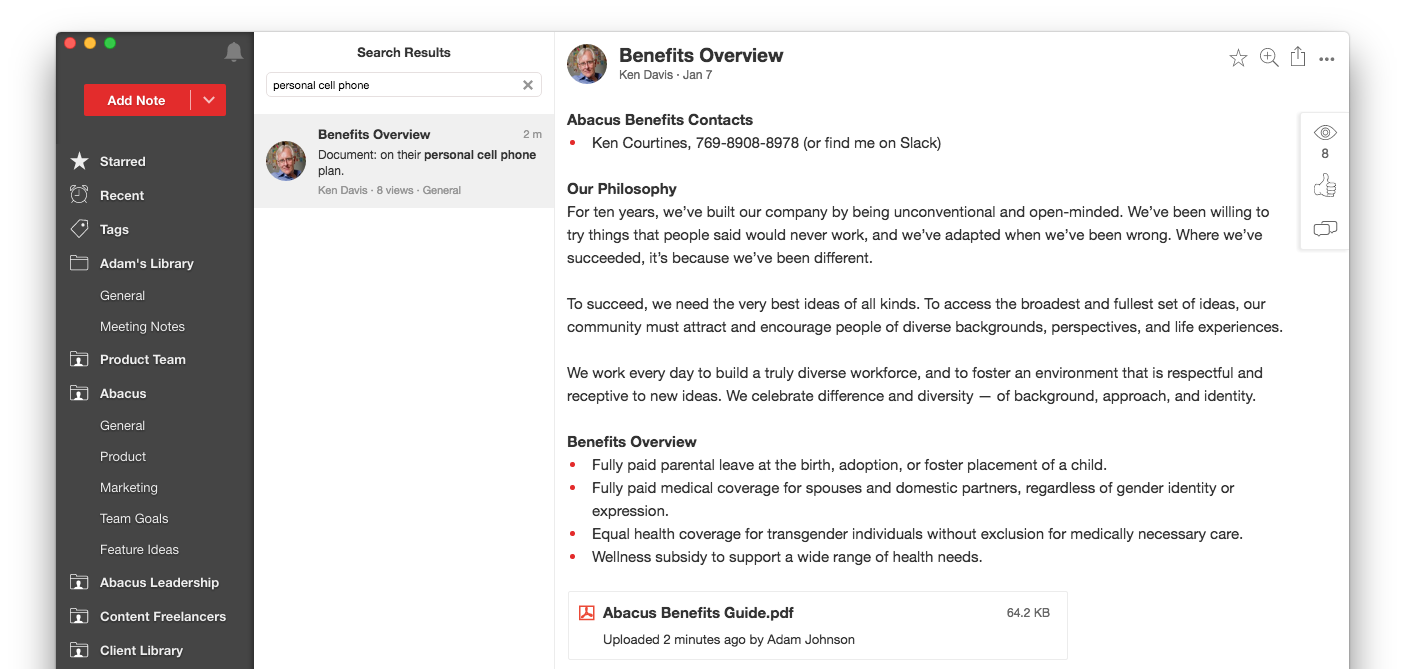Click Ken Davis · 8 views · General line
This screenshot has width=1405, height=669.
click(x=389, y=190)
